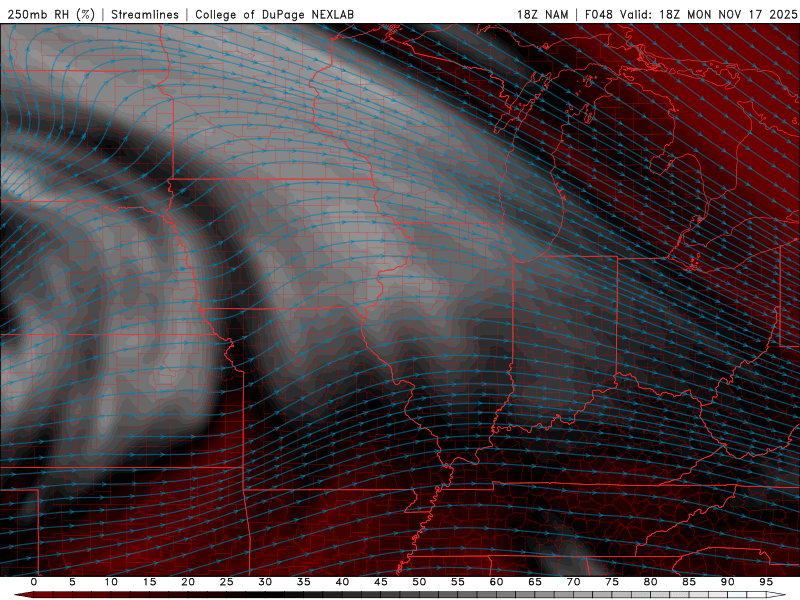Click the colorbar tick label 45
The image size is (800, 600).
tap(381, 582)
